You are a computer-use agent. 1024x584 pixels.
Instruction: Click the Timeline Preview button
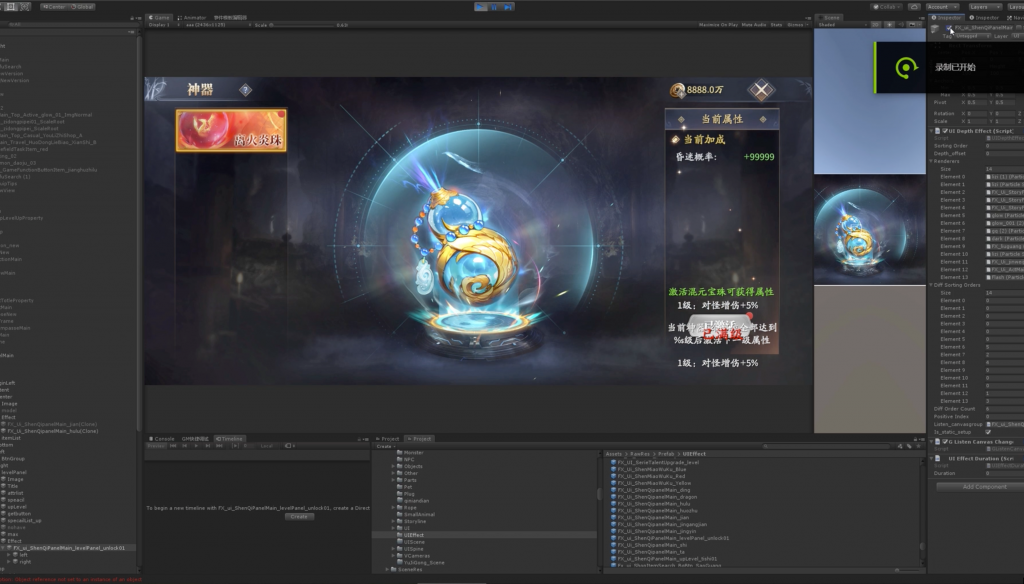(x=156, y=446)
